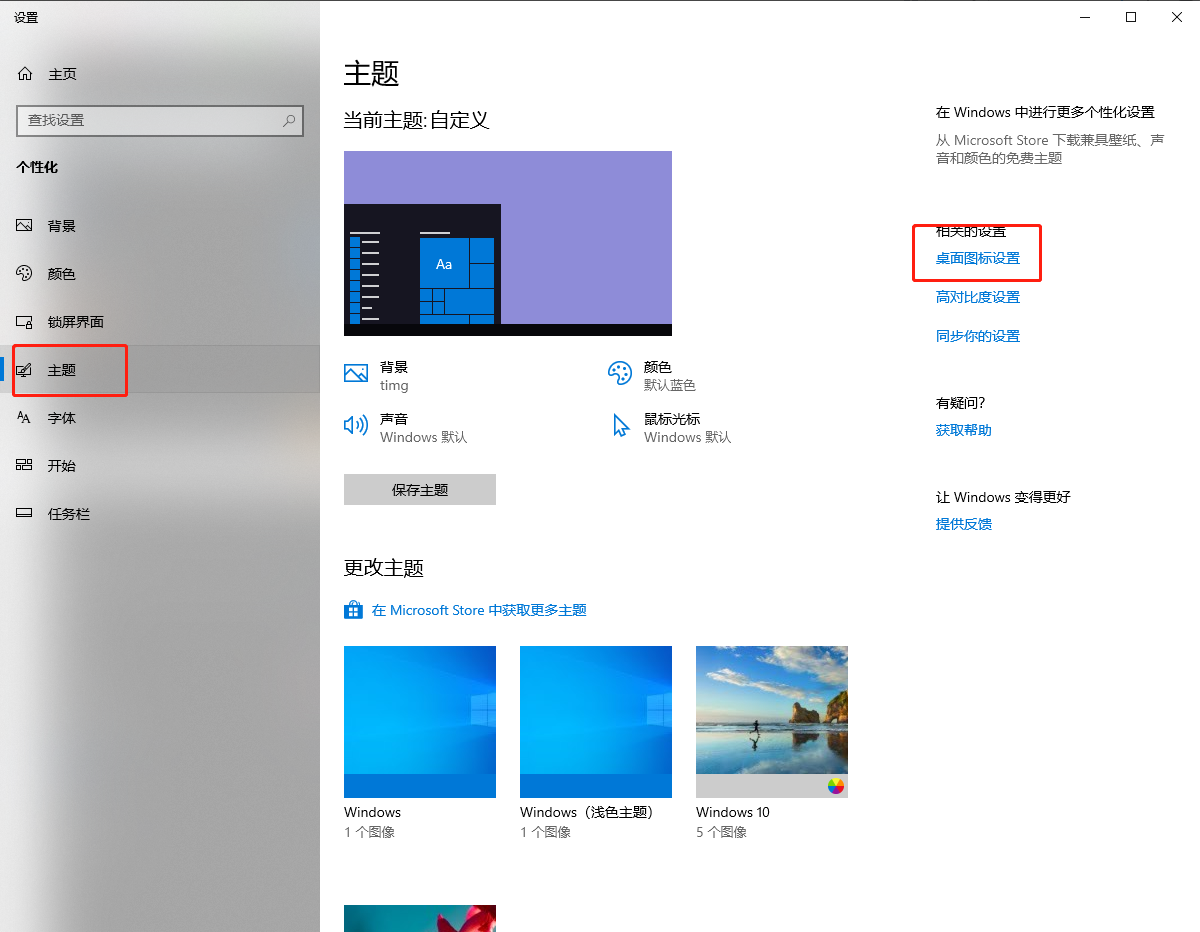The height and width of the screenshot is (932, 1200).
Task: Click 同步你的设置 link
Action: (977, 335)
